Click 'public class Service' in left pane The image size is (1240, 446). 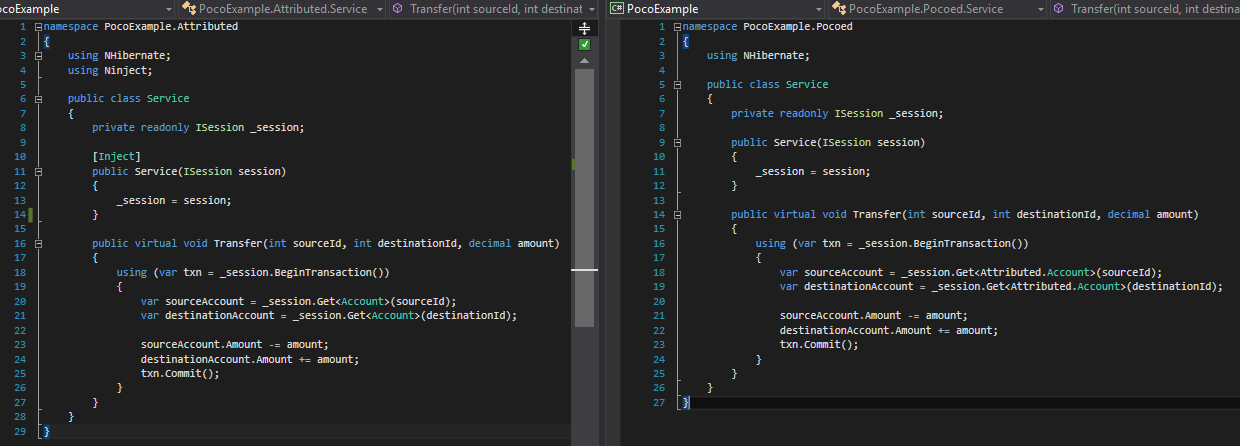[129, 99]
